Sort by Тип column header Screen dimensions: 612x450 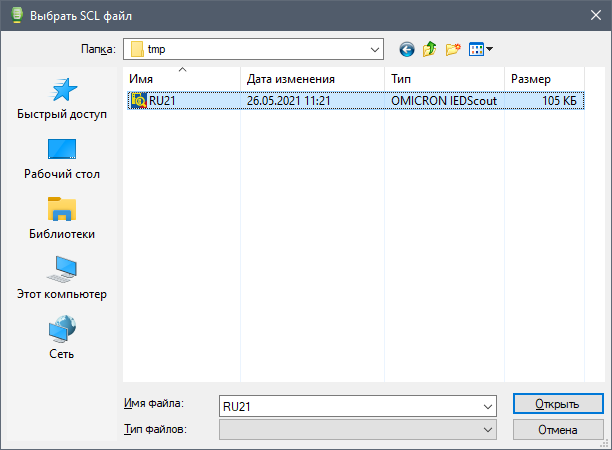click(x=444, y=78)
